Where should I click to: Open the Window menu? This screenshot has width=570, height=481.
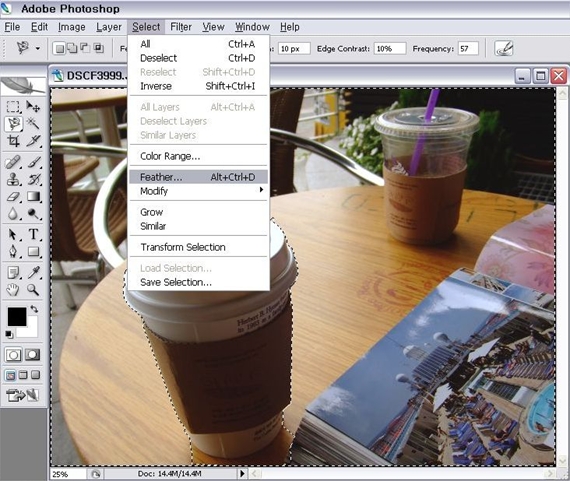pos(252,27)
